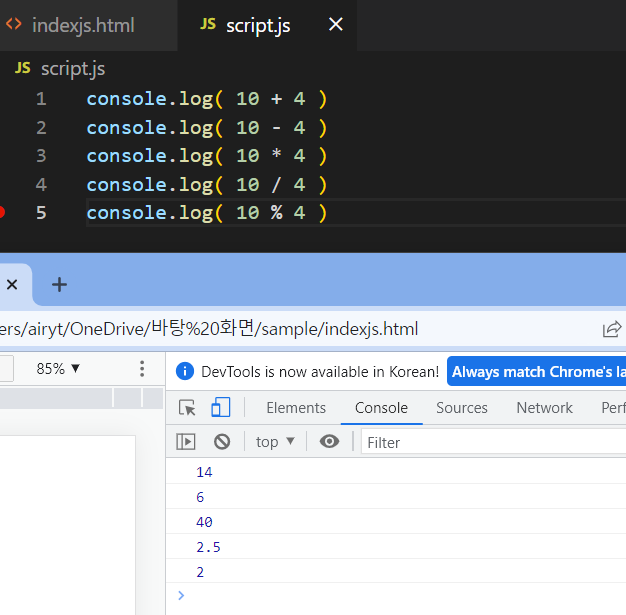Close the current Chrome browser tab
626x615 pixels.
[x=12, y=285]
